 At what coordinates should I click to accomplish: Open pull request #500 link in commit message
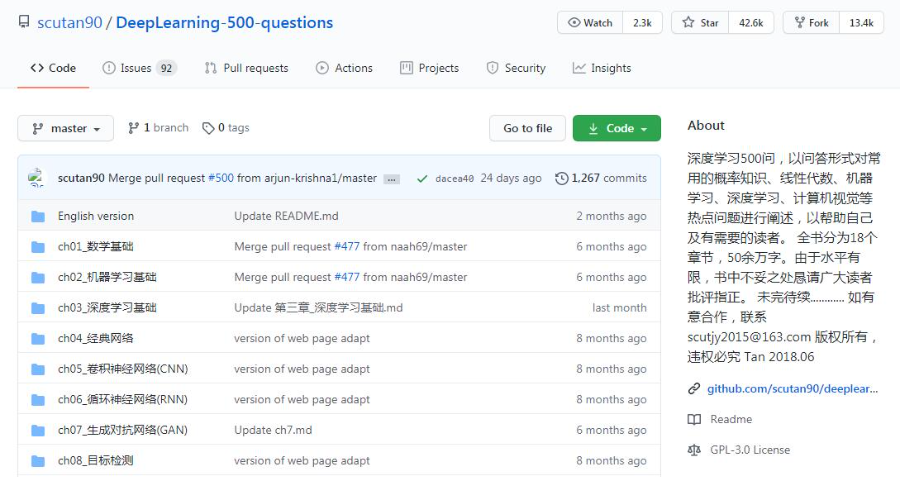pos(221,178)
